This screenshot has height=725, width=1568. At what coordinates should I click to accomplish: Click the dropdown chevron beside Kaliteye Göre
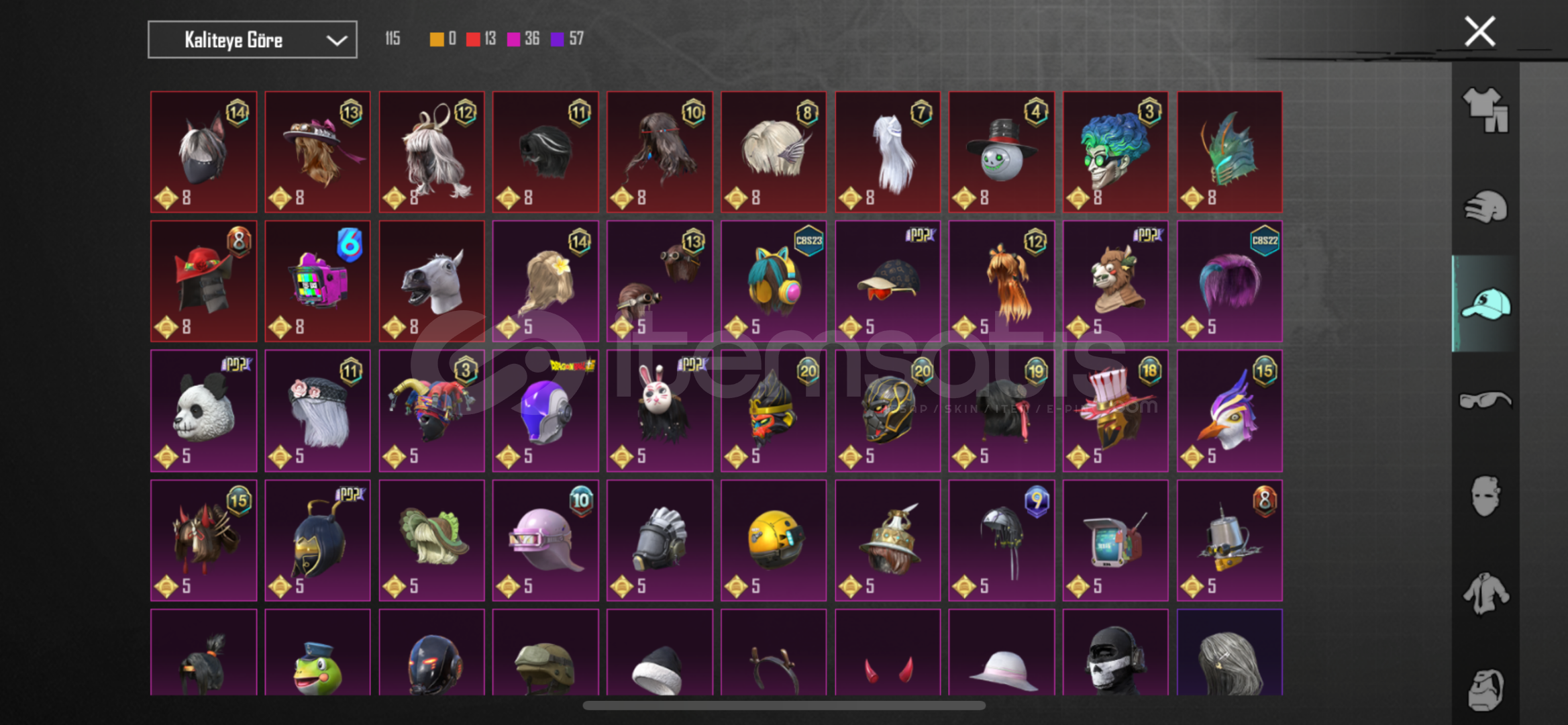(336, 40)
